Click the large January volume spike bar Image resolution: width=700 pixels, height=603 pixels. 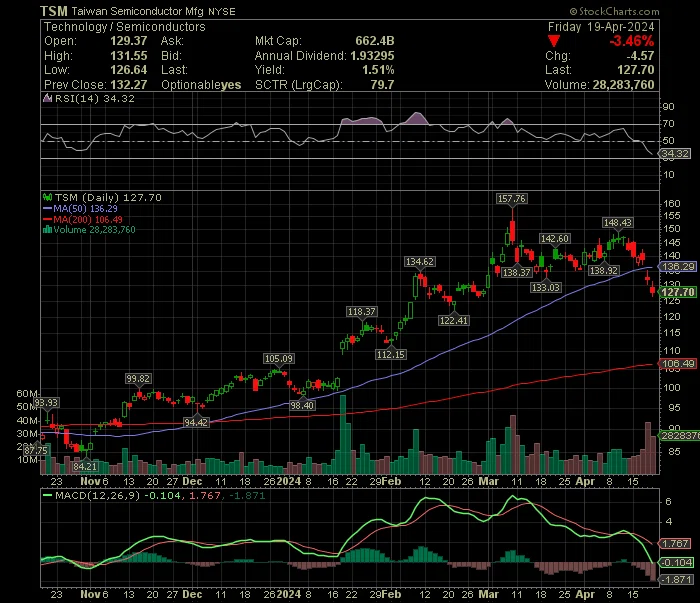click(343, 434)
